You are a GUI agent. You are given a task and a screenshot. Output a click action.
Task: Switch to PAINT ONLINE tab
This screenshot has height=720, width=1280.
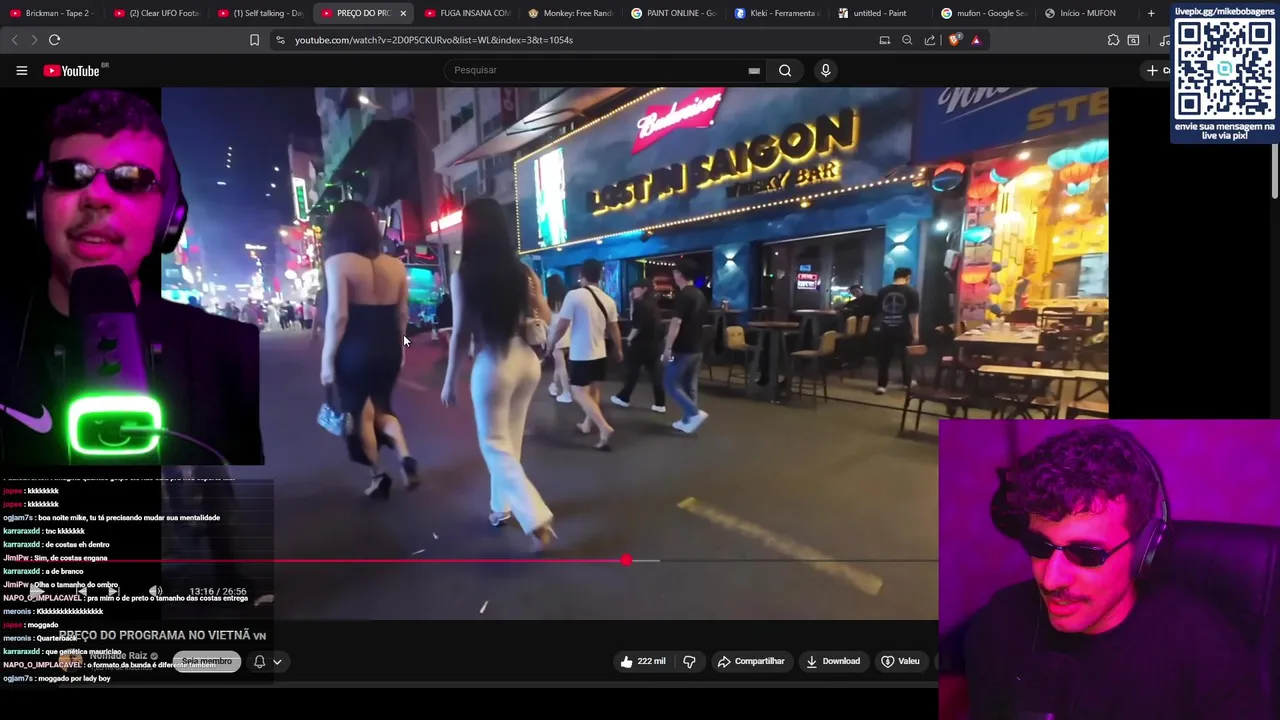[674, 13]
